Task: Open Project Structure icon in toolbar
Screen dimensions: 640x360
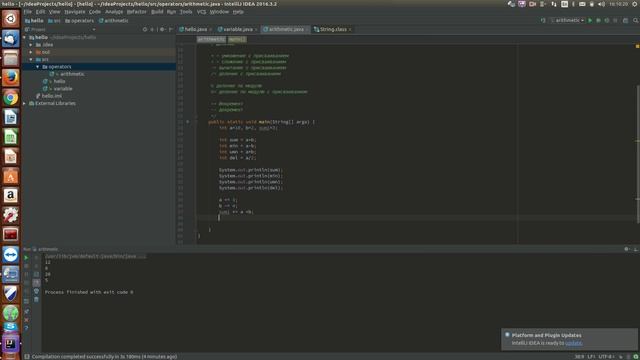Action: pyautogui.click(x=625, y=20)
